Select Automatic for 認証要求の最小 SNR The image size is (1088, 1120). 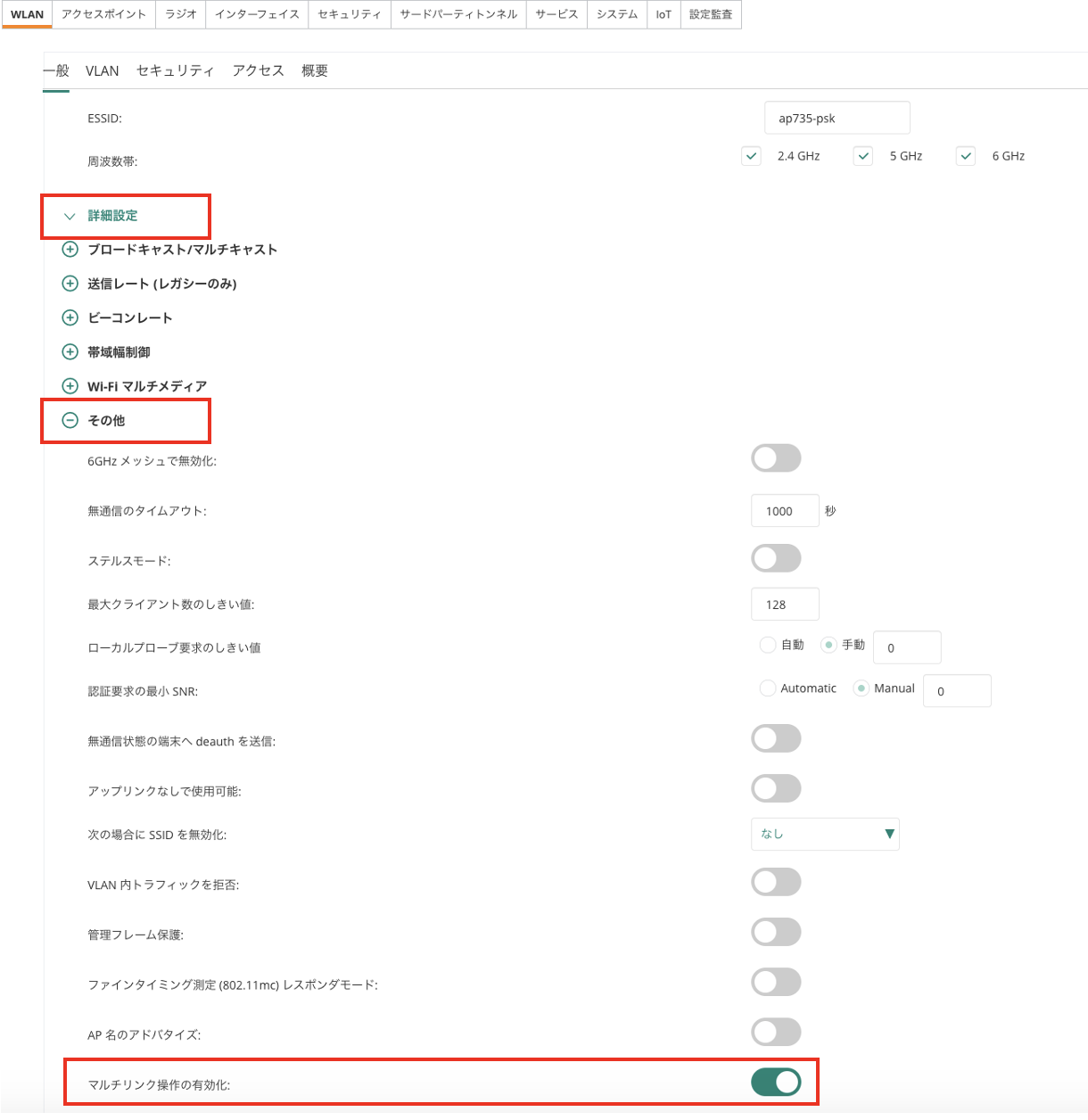(768, 688)
